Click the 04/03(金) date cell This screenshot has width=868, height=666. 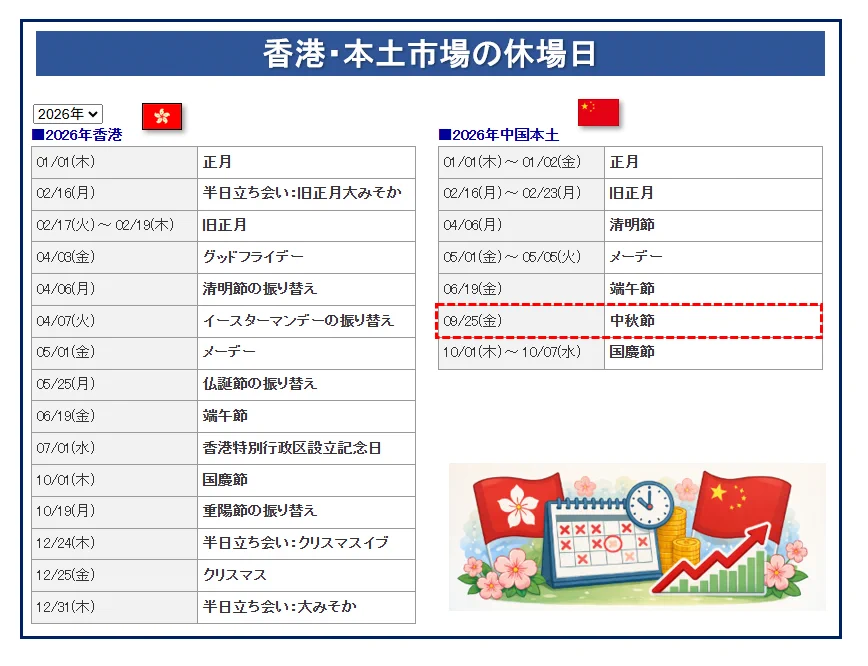coord(115,257)
